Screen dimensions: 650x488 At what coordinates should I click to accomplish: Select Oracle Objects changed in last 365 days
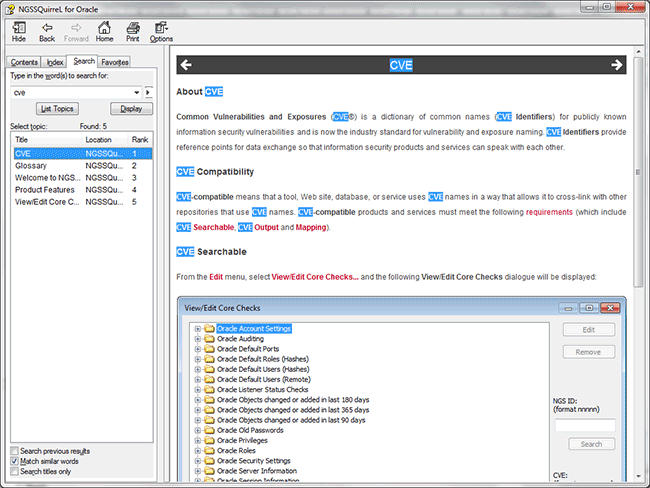click(x=293, y=410)
